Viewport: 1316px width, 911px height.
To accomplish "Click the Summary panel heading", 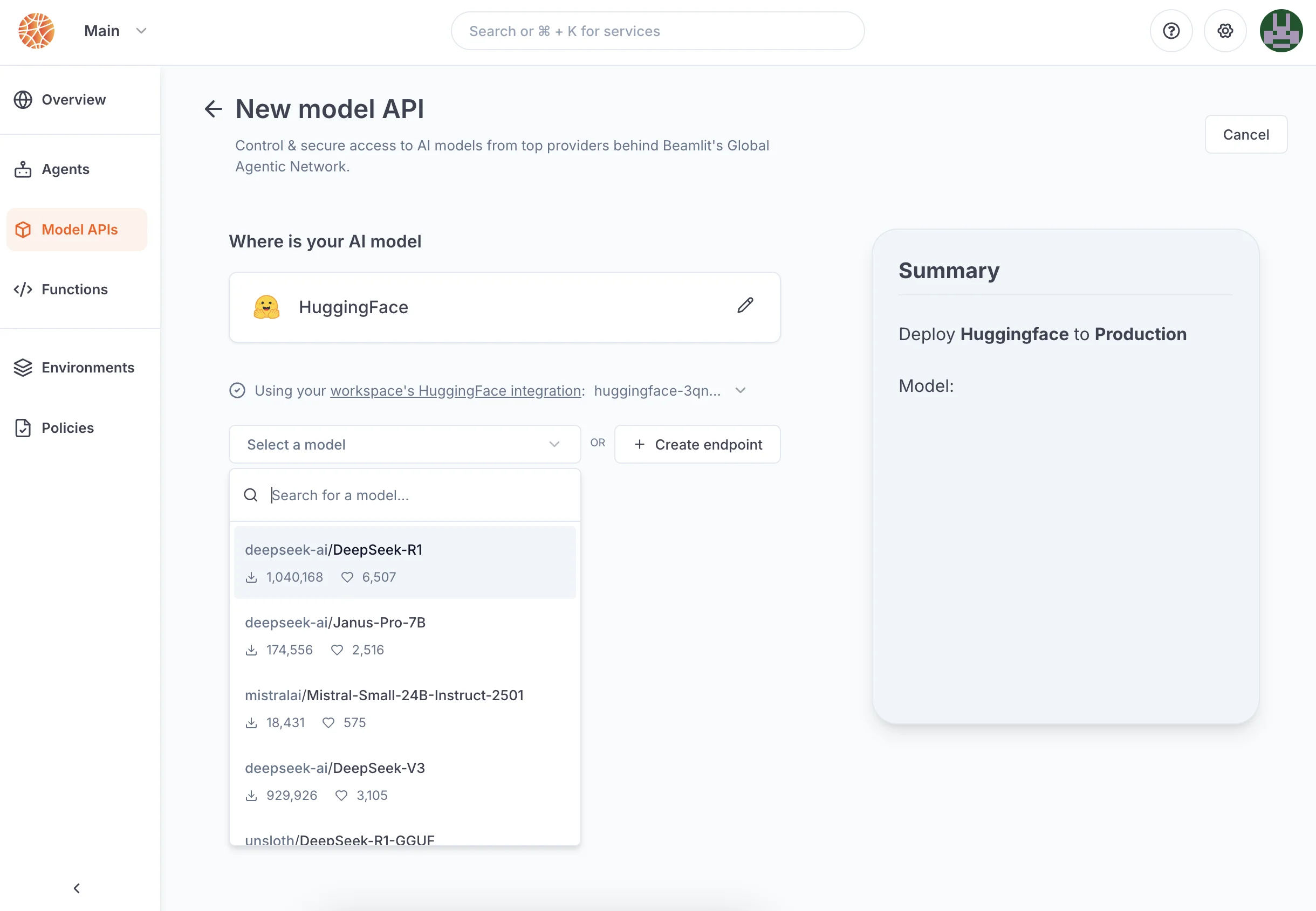I will click(x=949, y=270).
